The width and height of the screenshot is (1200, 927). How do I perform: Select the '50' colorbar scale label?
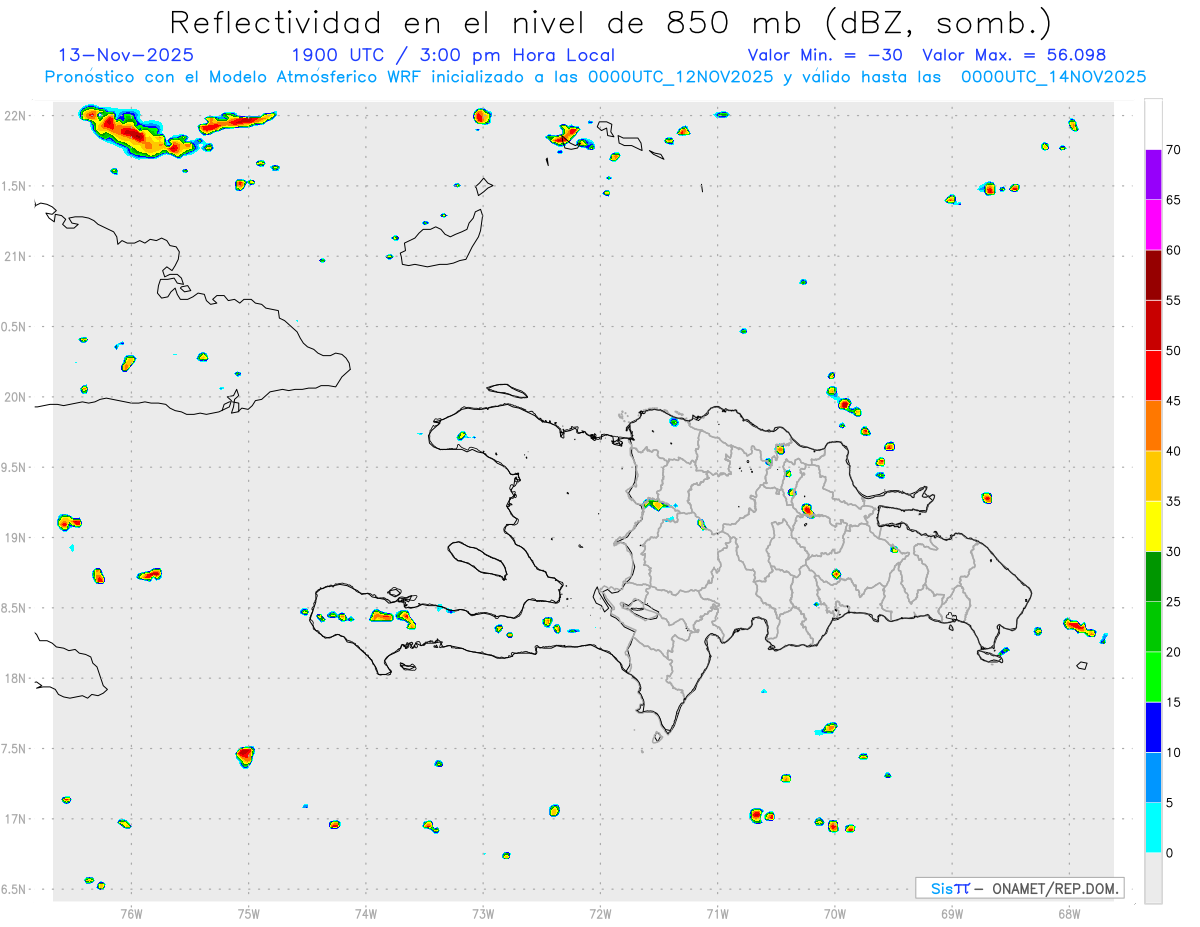pos(1174,351)
